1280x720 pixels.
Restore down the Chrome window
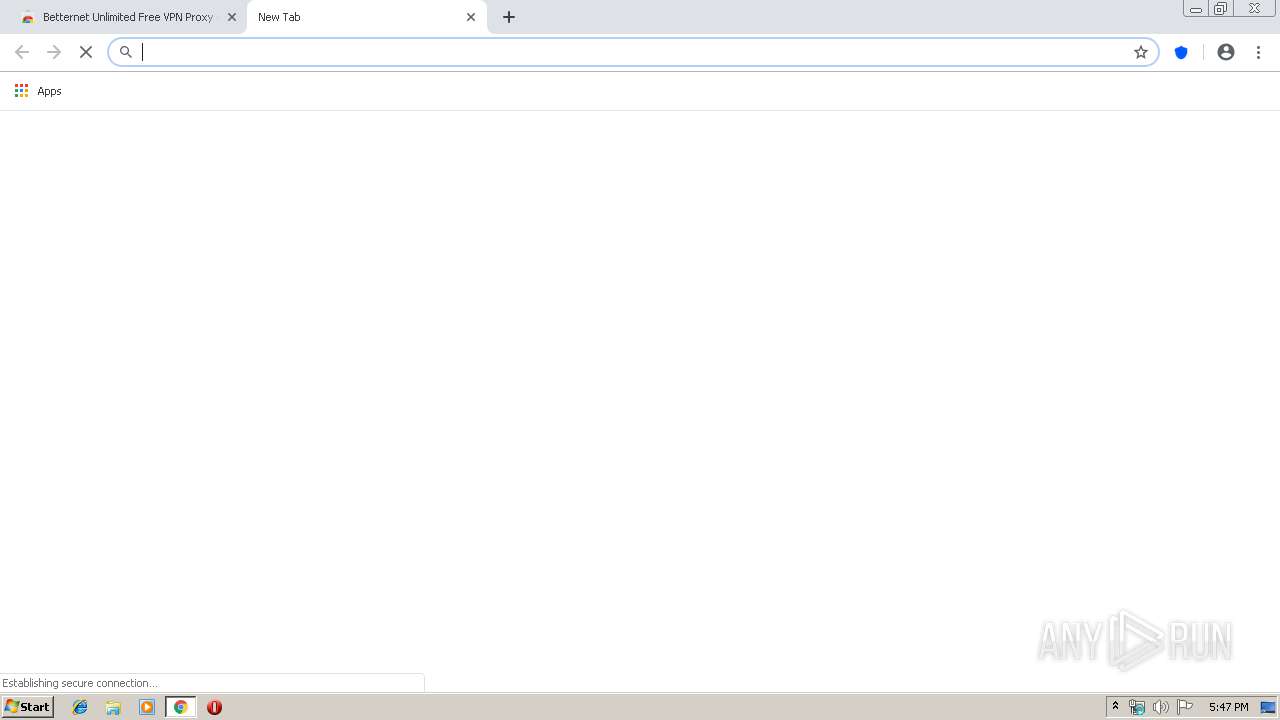pos(1221,9)
